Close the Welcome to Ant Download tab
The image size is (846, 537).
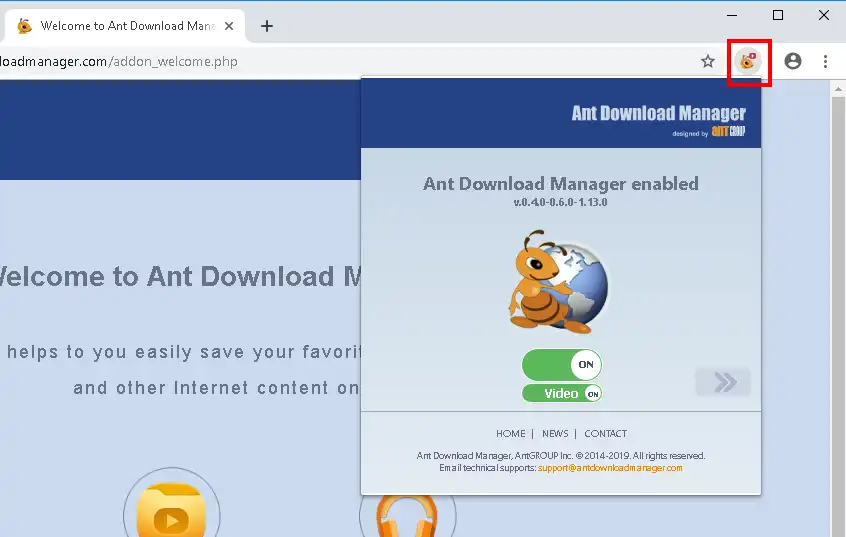coord(229,26)
